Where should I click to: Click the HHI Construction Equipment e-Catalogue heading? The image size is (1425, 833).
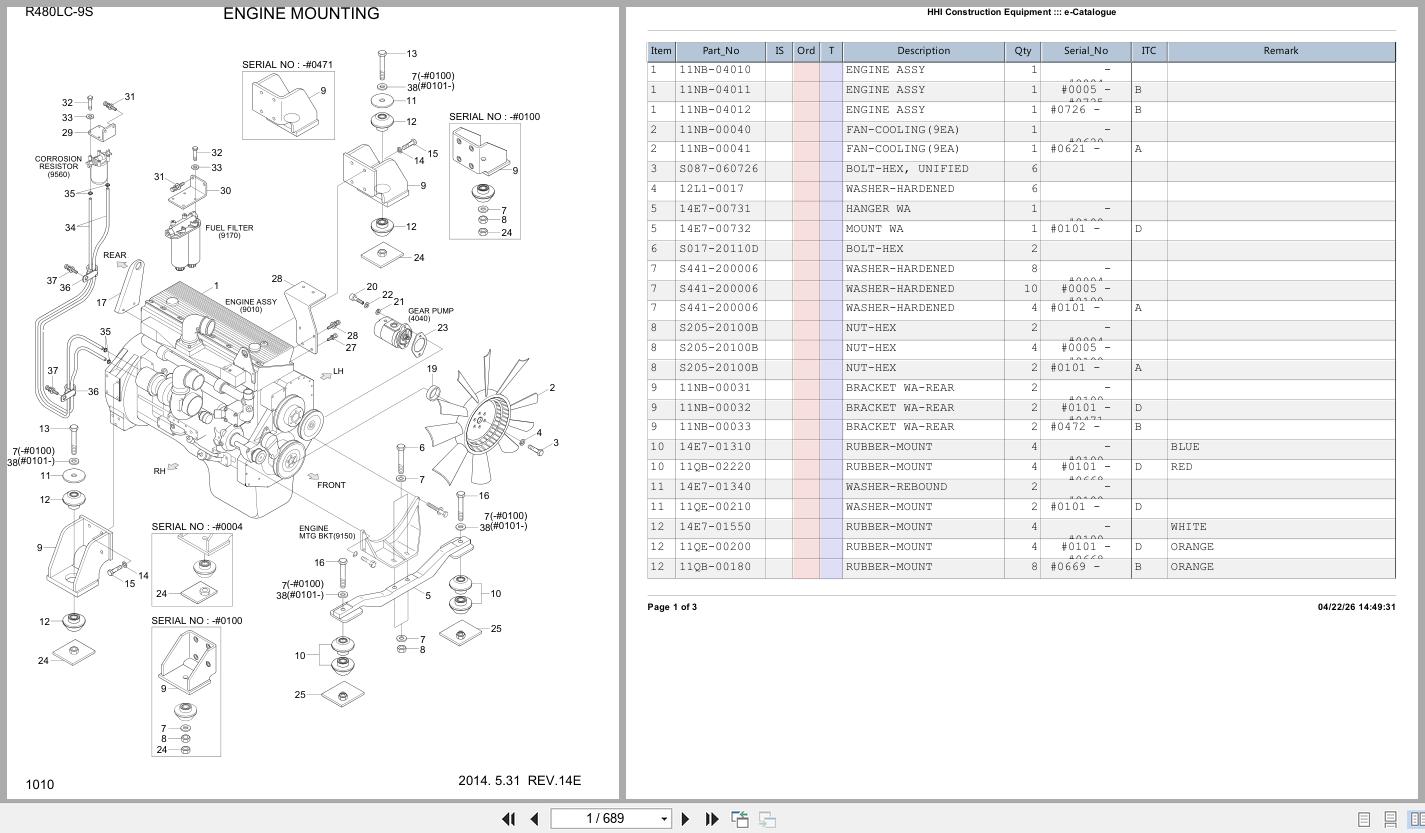pos(1021,12)
